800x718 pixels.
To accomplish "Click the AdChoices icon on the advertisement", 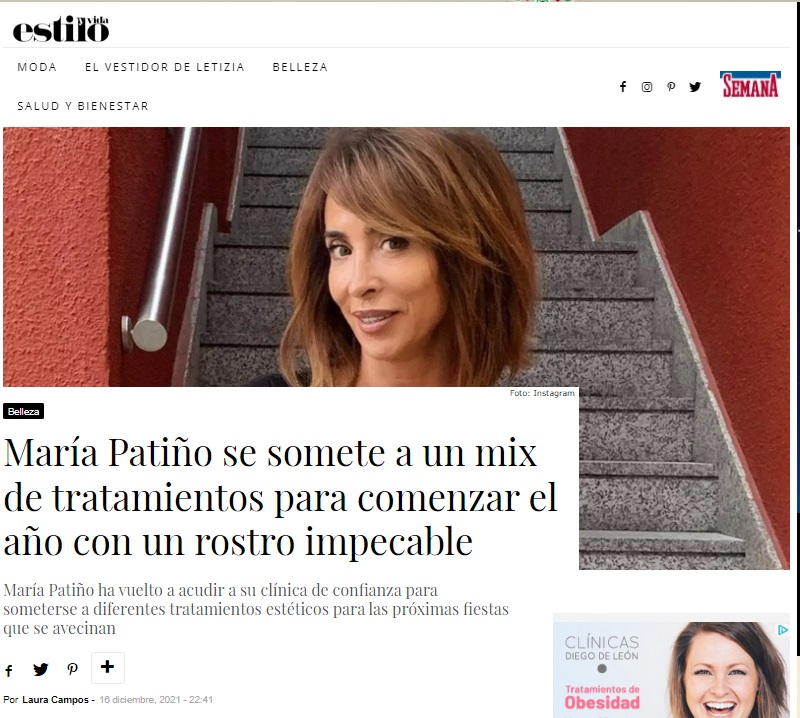I will [783, 630].
